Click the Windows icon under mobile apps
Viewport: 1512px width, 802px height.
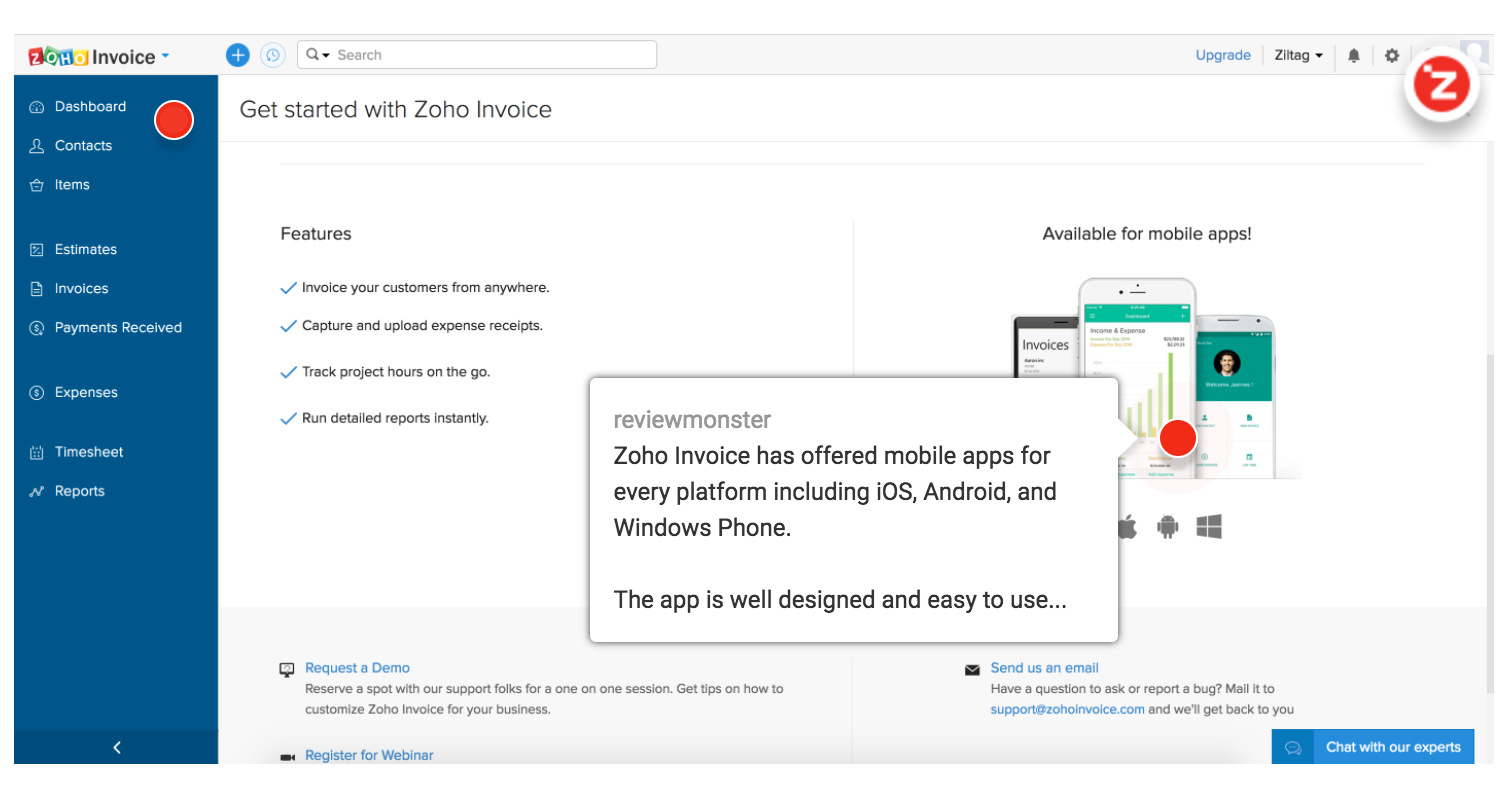click(x=1209, y=527)
